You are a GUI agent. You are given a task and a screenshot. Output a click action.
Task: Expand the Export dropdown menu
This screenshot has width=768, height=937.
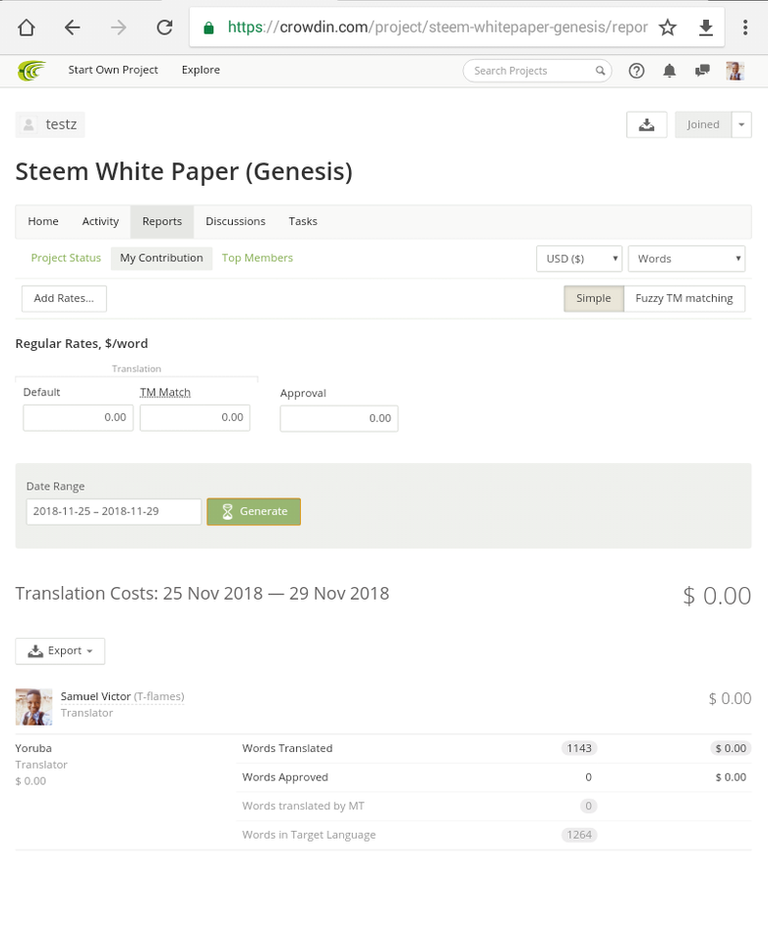(x=60, y=651)
